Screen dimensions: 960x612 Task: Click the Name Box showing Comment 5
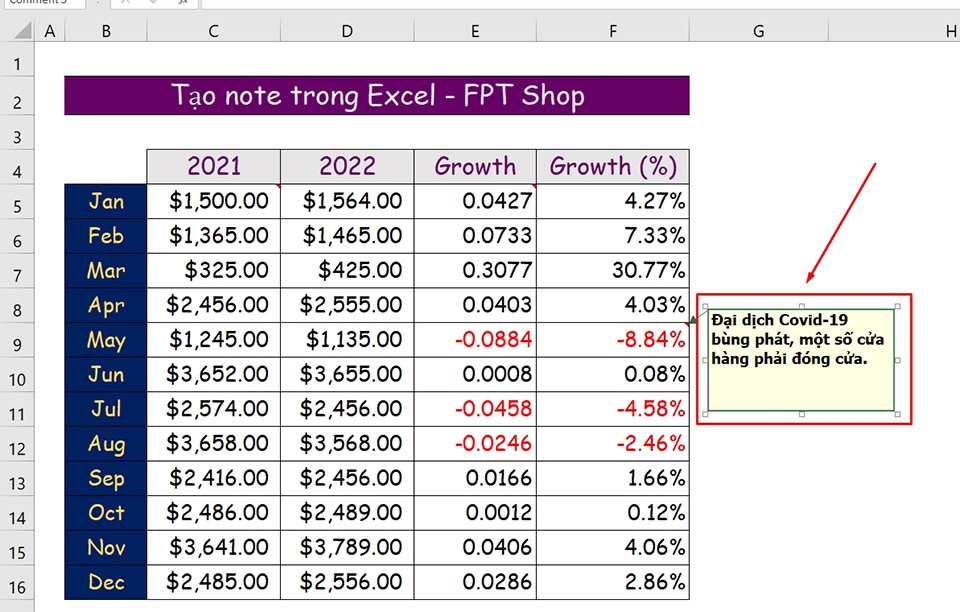pos(45,4)
